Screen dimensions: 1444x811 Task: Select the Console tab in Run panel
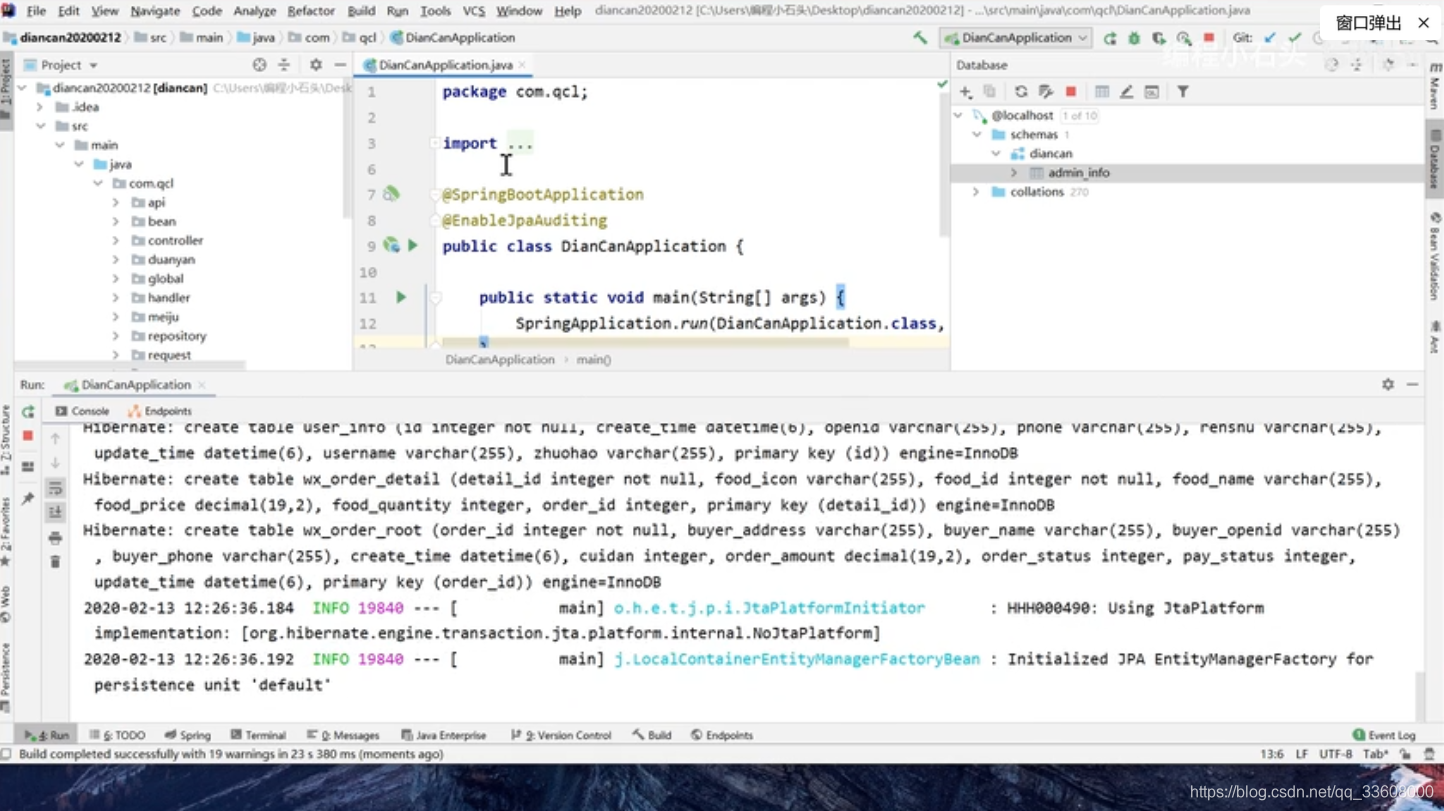click(82, 411)
